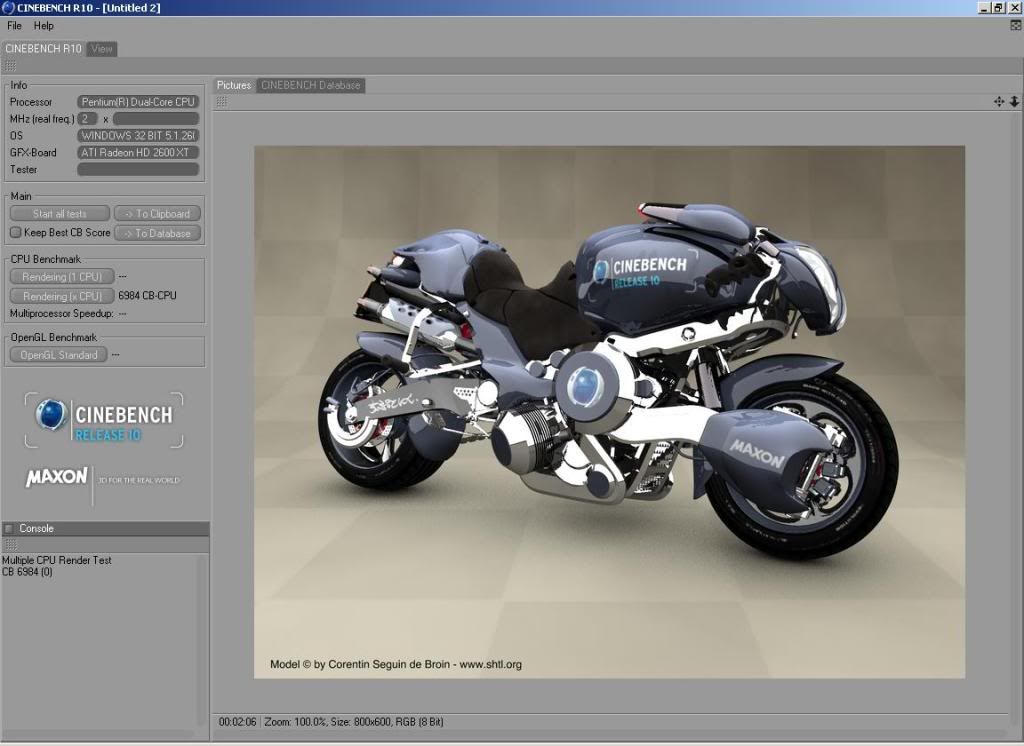Click the MAXON logo
Viewport: 1024px width, 746px height.
pyautogui.click(x=56, y=477)
